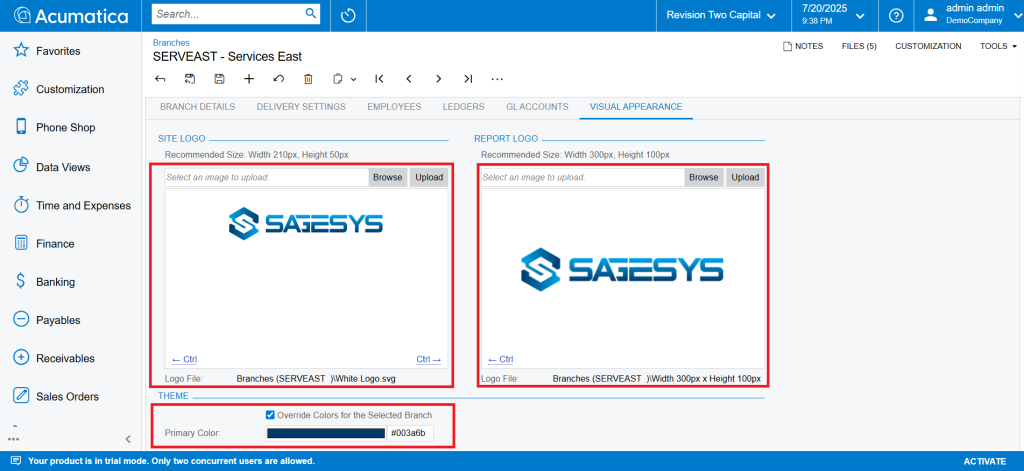Viewport: 1024px width, 471px height.
Task: Open the Help question mark icon
Action: pos(896,16)
